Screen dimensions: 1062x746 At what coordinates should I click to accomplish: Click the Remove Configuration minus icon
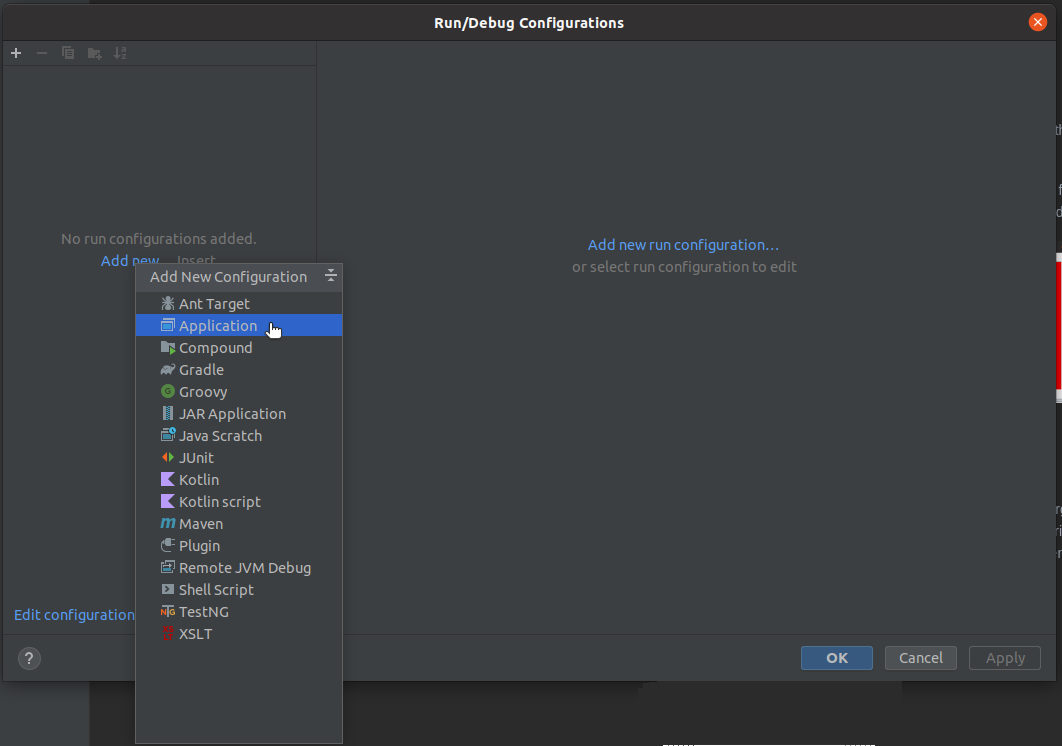42,53
